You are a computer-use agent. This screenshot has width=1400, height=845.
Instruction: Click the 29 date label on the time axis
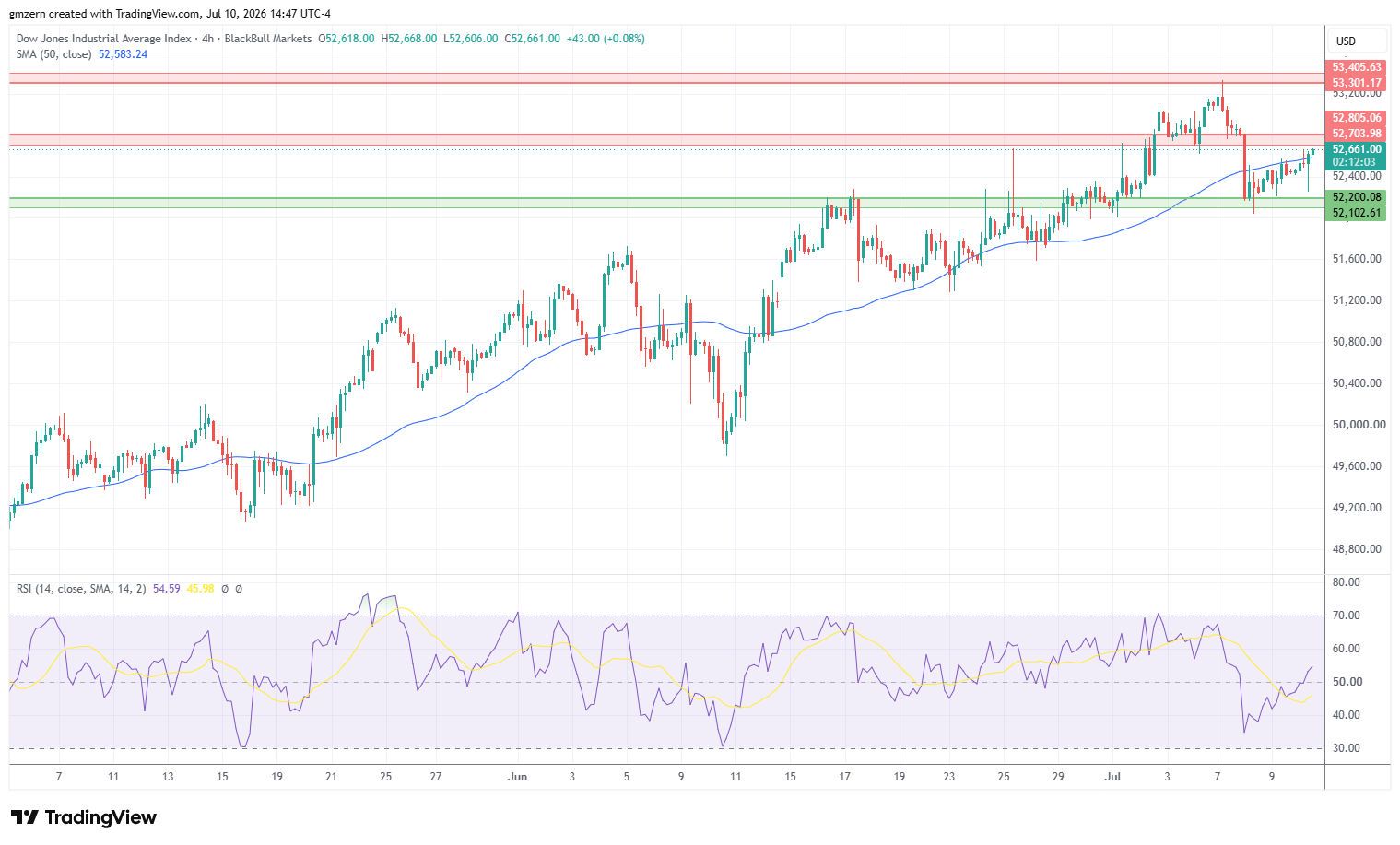1058,777
